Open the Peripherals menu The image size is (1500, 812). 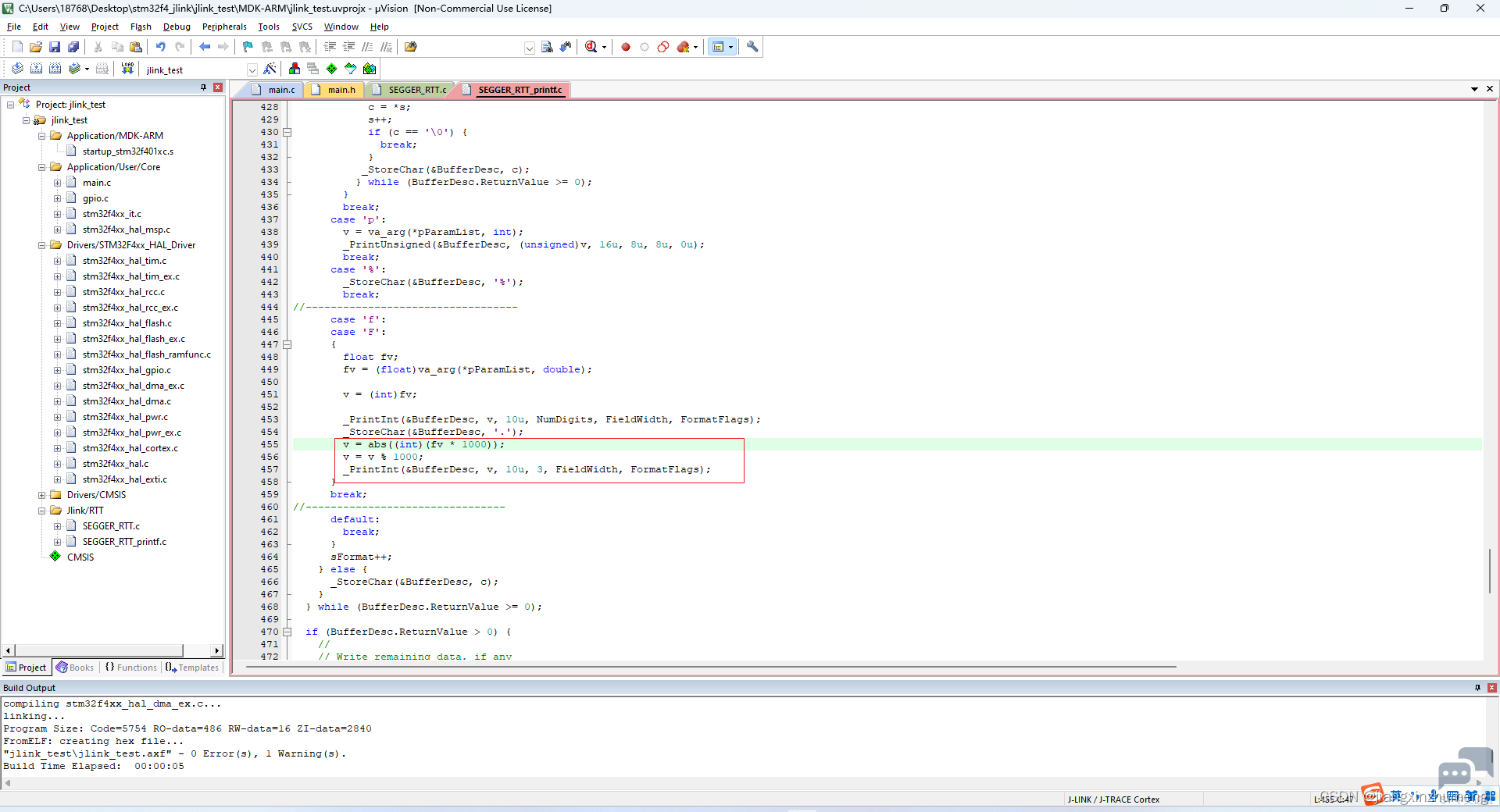pyautogui.click(x=224, y=27)
